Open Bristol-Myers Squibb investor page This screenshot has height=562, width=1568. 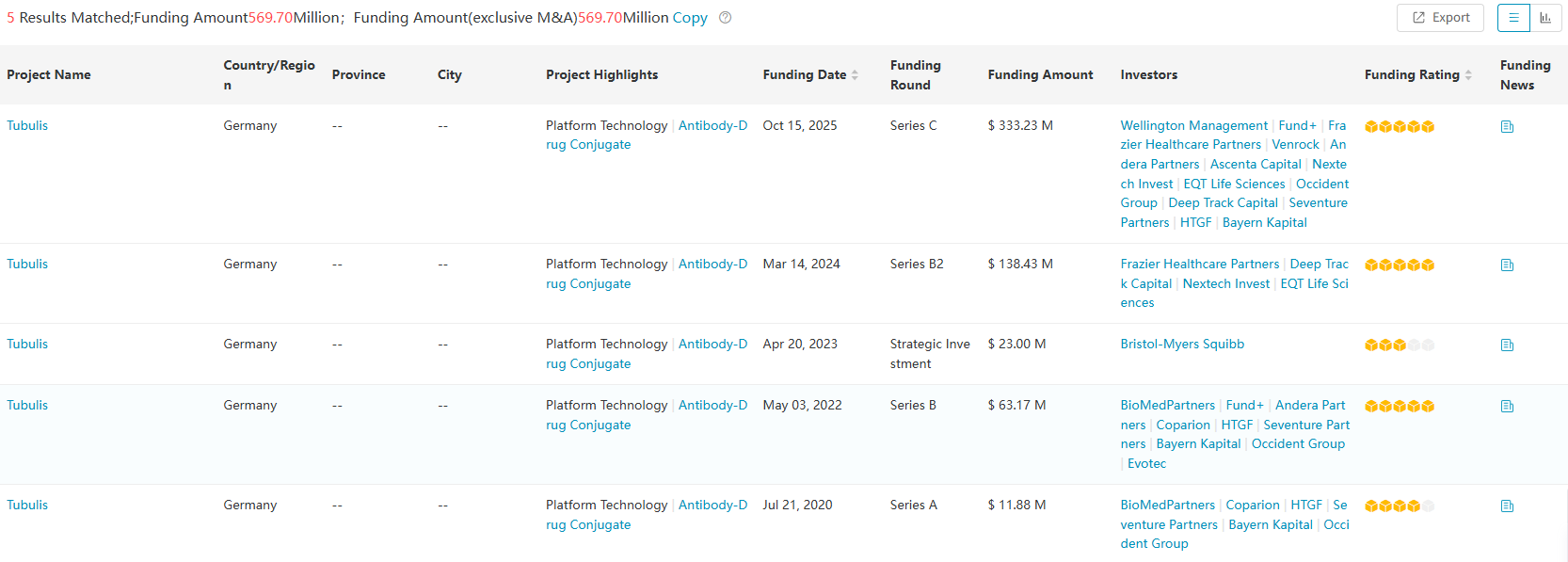click(1182, 344)
